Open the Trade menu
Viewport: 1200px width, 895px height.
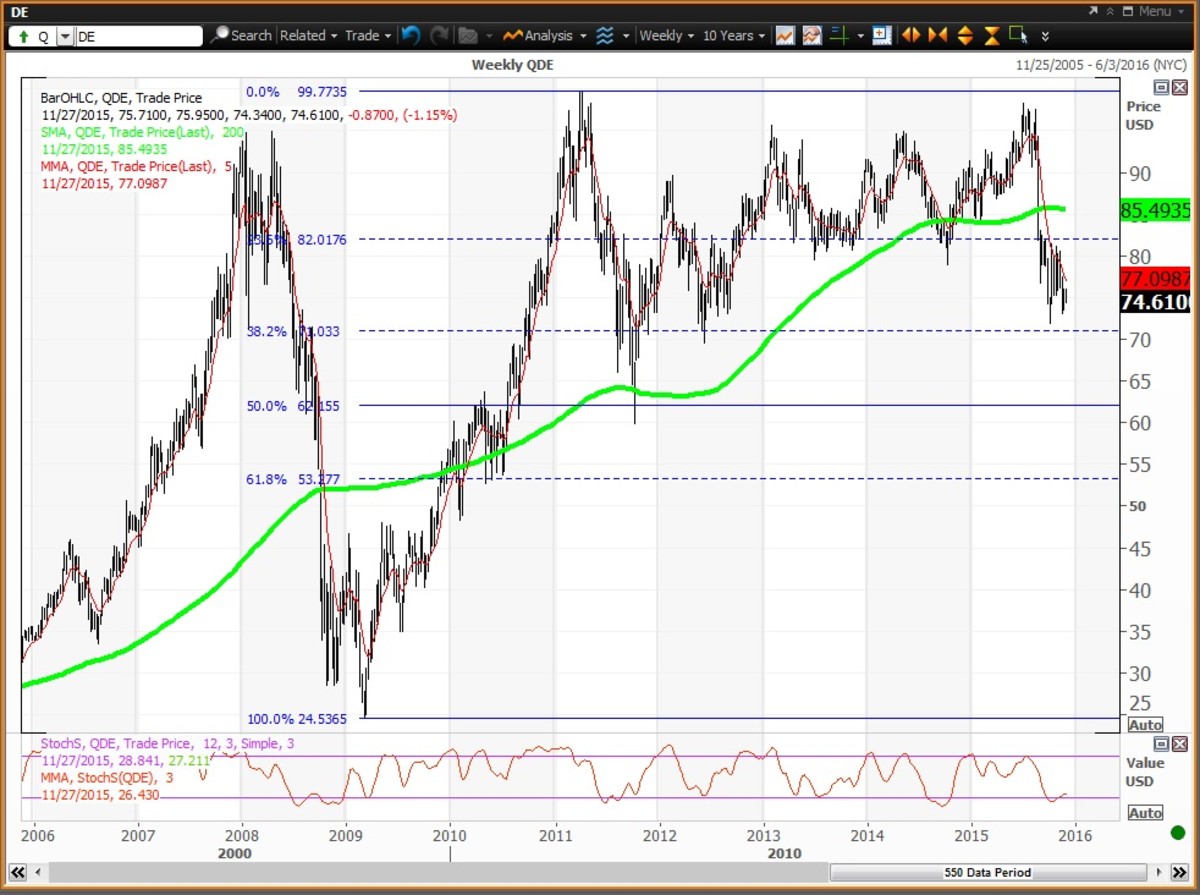point(367,35)
